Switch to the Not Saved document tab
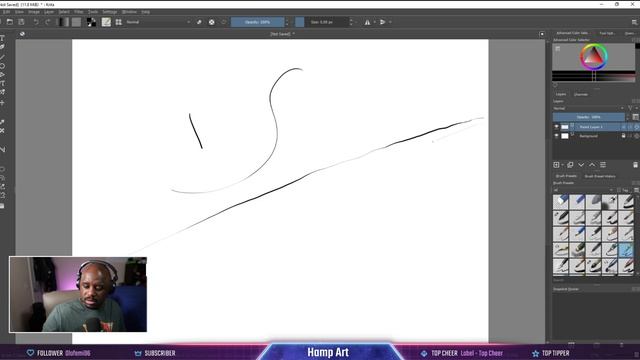The width and height of the screenshot is (640, 360). (x=282, y=34)
